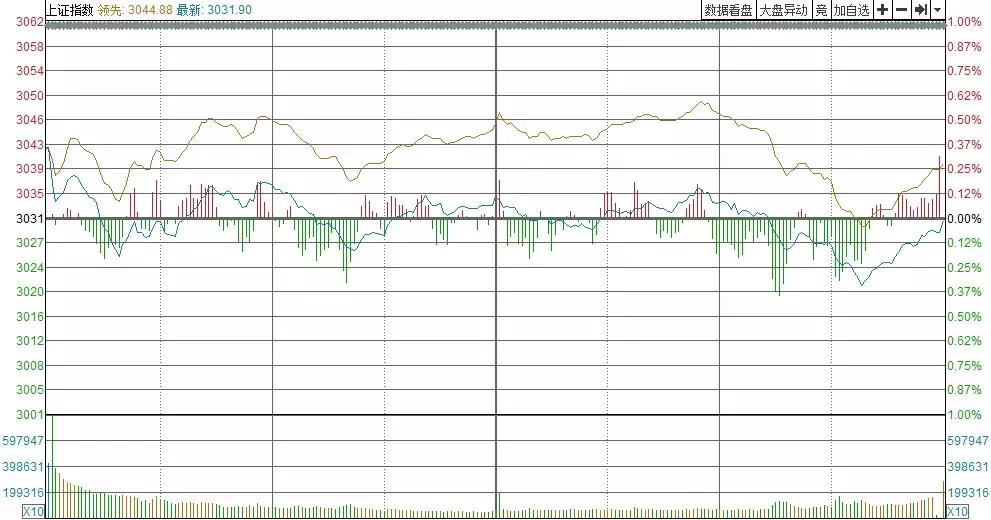Screen dimensions: 991x520
Task: Click 加自选 to add to watchlist
Action: [852, 10]
